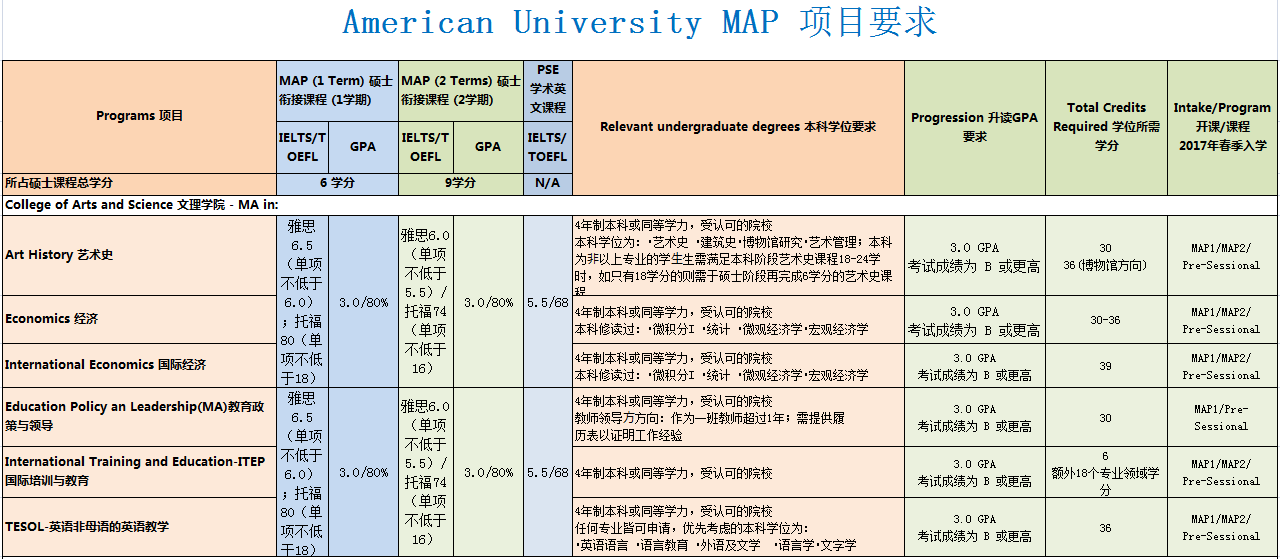Click the 所占硕士课程总学分 row label
The width and height of the screenshot is (1280, 559).
point(140,183)
